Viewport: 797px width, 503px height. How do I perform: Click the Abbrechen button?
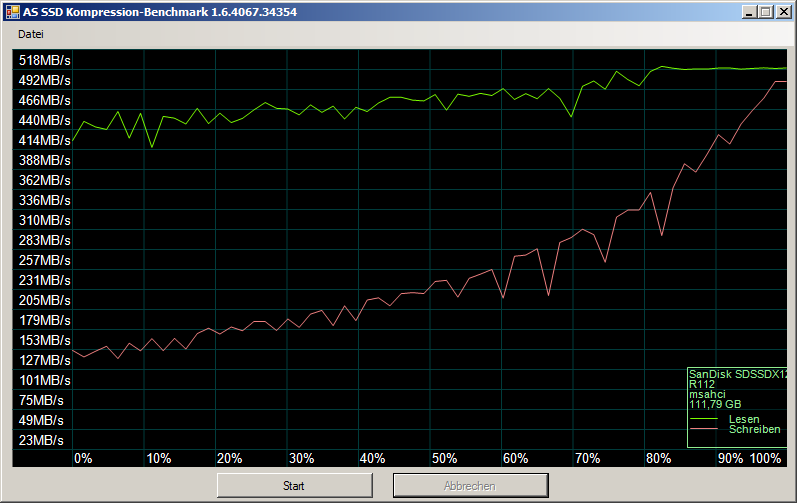pyautogui.click(x=470, y=486)
